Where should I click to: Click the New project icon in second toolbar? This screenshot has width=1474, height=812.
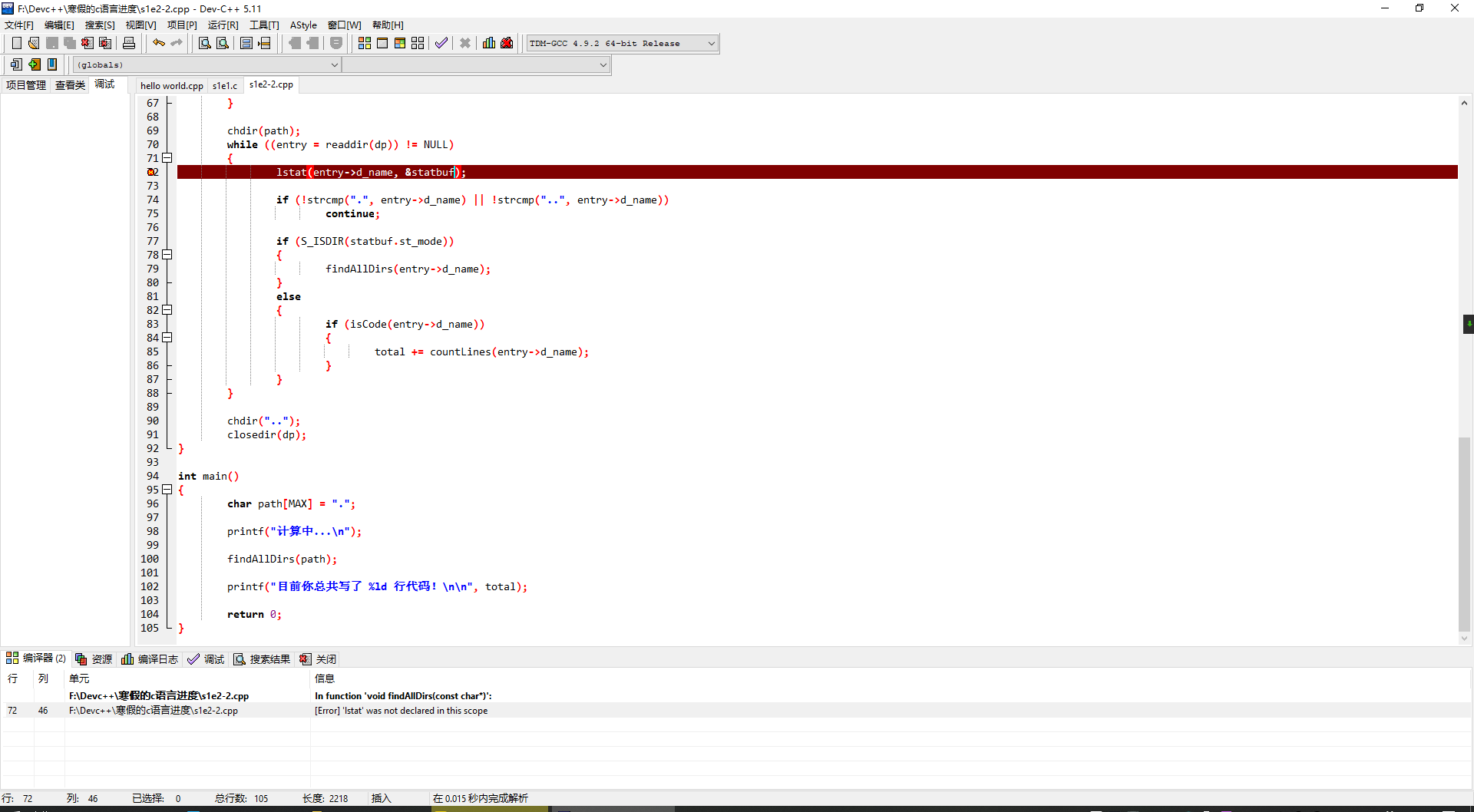tap(16, 64)
